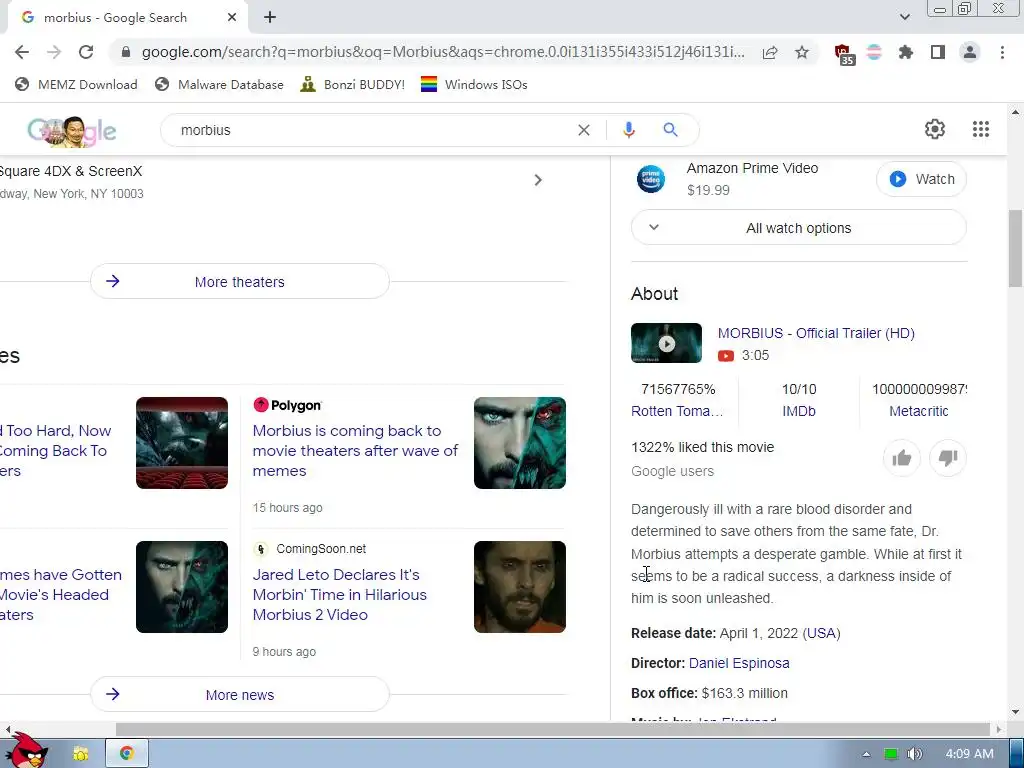Screen dimensions: 1024x768
Task: Click the green tray status icon
Action: point(891,754)
